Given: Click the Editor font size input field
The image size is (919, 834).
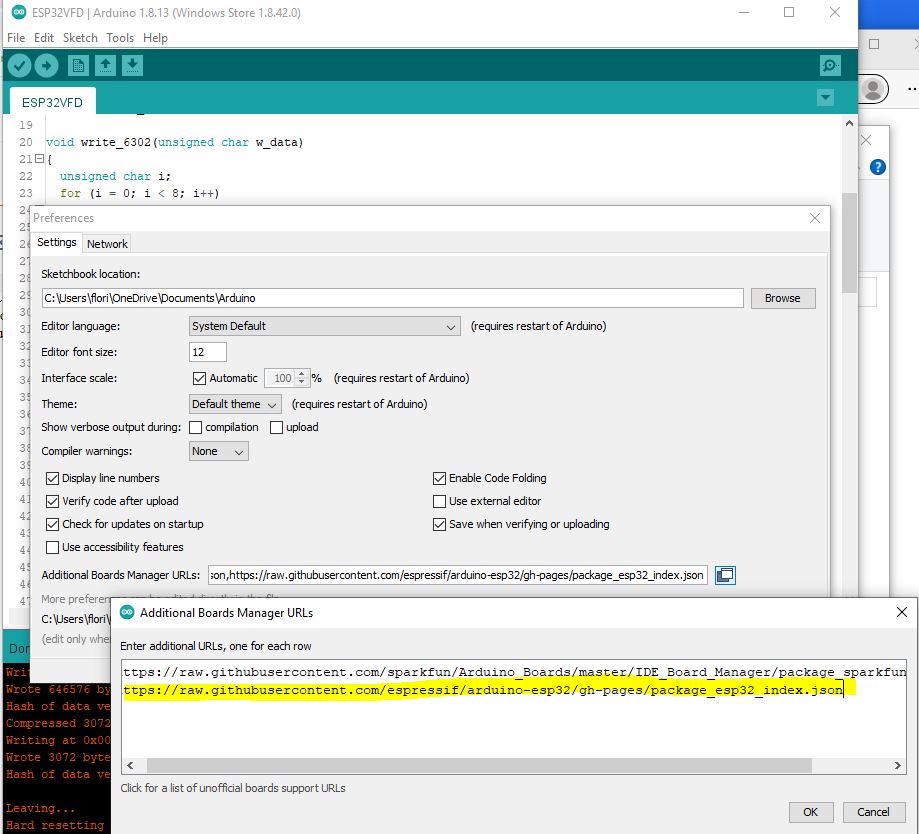Looking at the screenshot, I should tap(206, 353).
